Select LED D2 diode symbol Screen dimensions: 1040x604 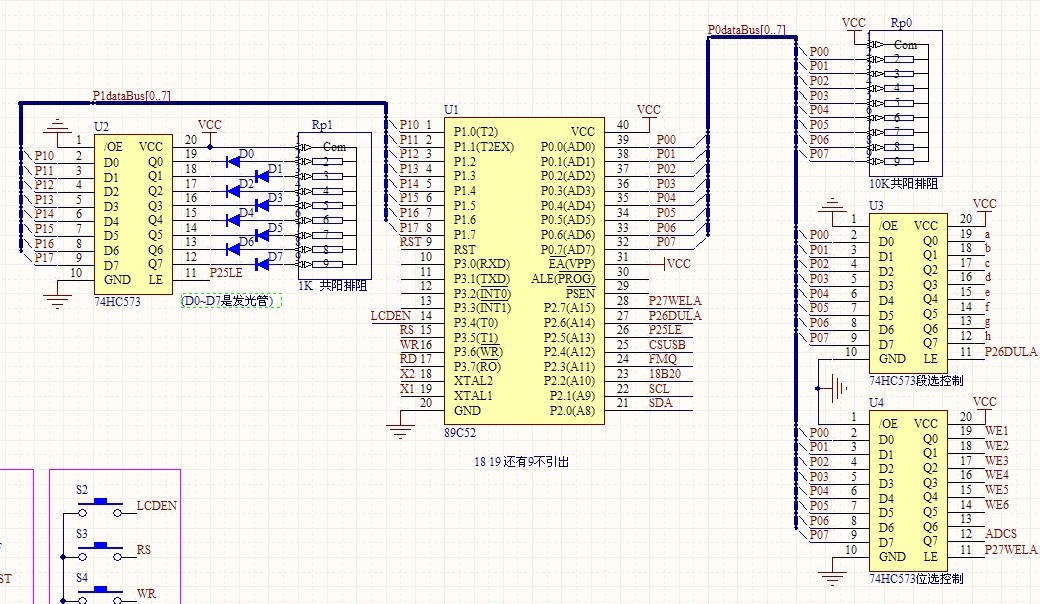[233, 191]
